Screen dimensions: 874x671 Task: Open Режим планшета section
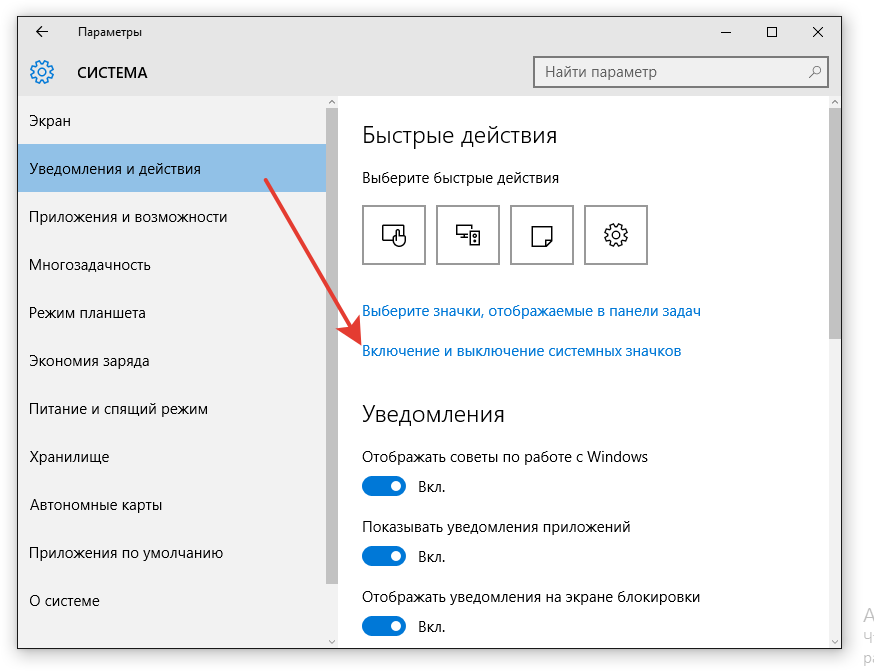tap(172, 313)
